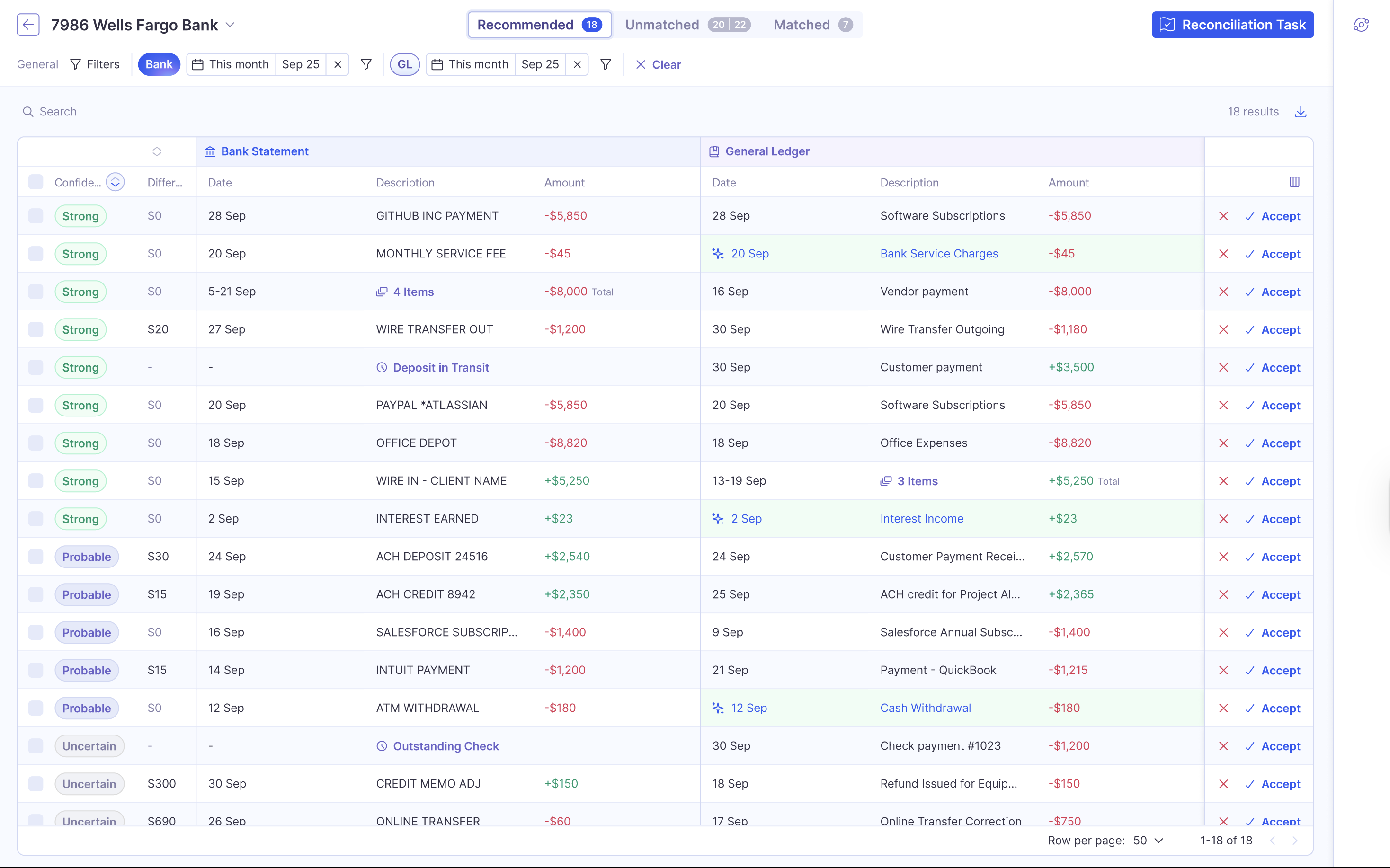Open the 4 Items grouped transactions link
Viewport: 1390px width, 868px height.
[413, 291]
